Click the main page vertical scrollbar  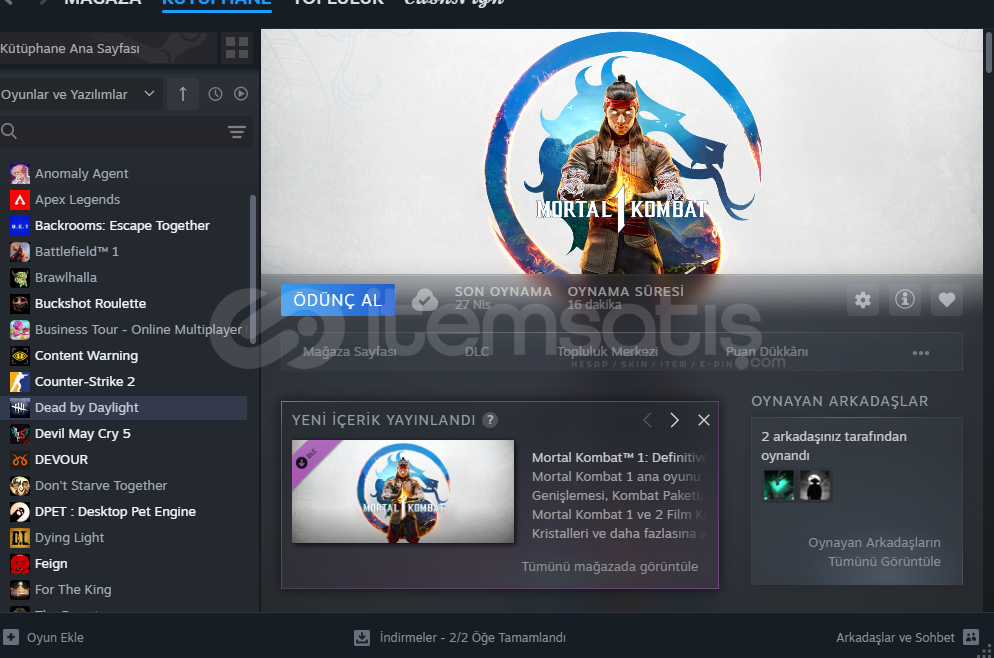pyautogui.click(x=988, y=51)
